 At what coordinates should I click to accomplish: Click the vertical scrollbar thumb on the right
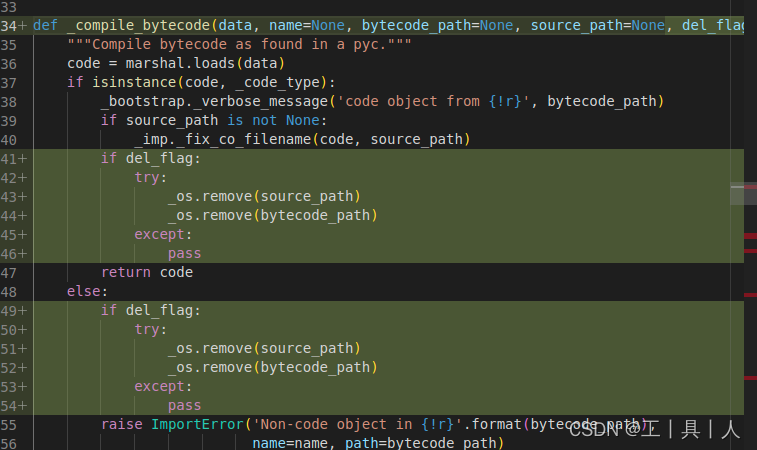pyautogui.click(x=743, y=193)
